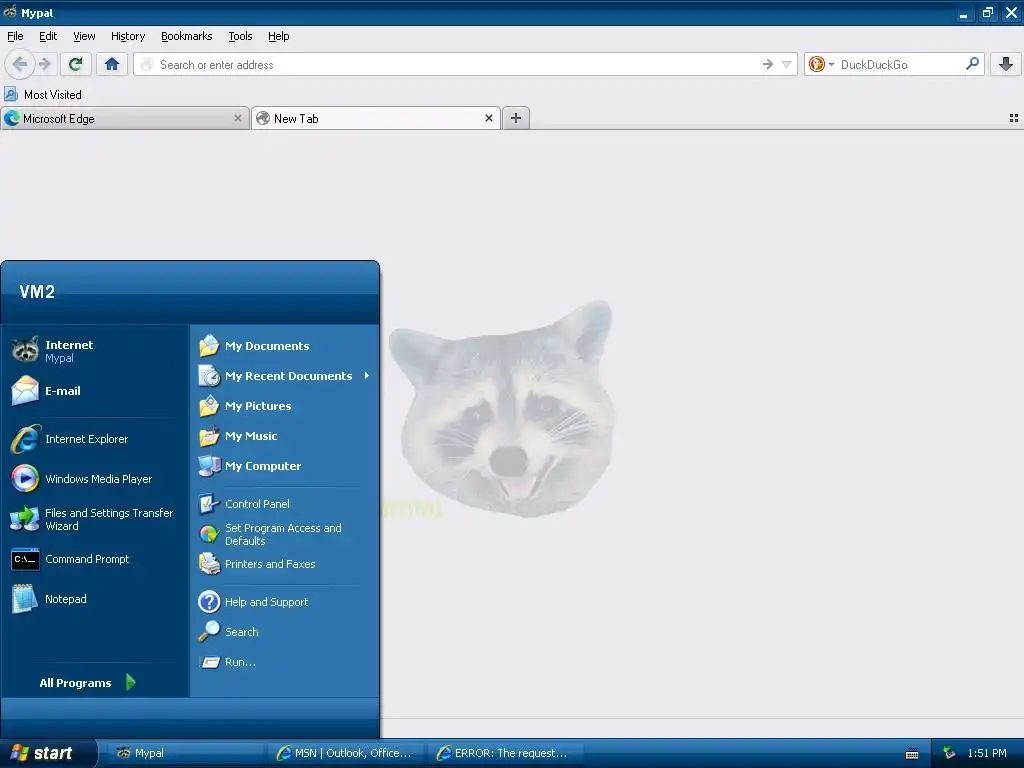Image resolution: width=1024 pixels, height=768 pixels.
Task: Open Windows Media Player
Action: point(95,479)
